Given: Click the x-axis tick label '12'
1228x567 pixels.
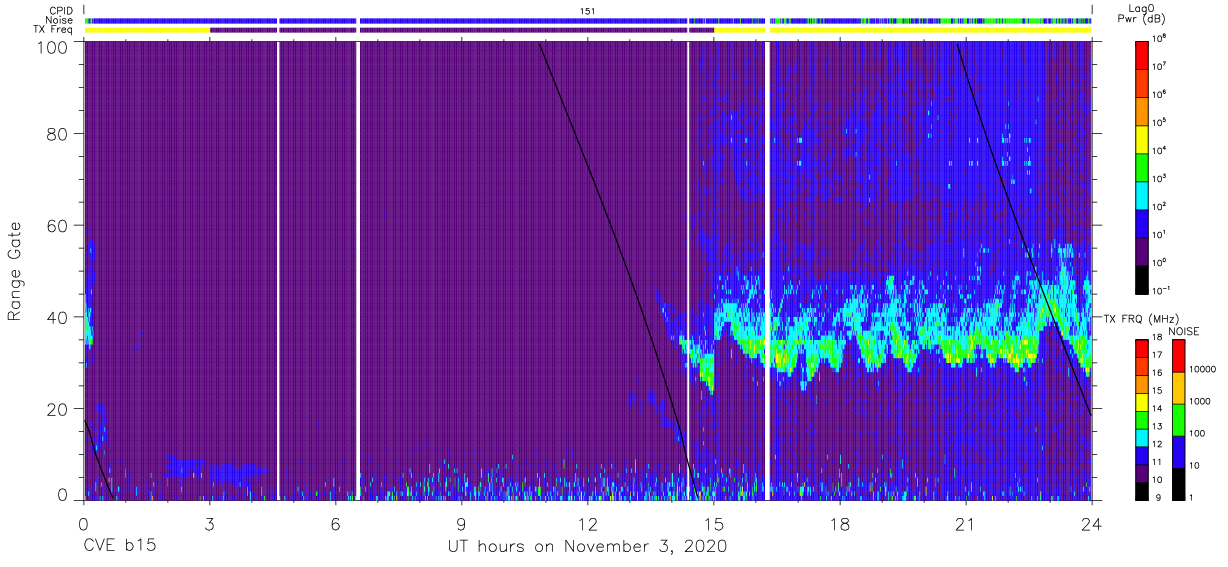Looking at the screenshot, I should (588, 523).
